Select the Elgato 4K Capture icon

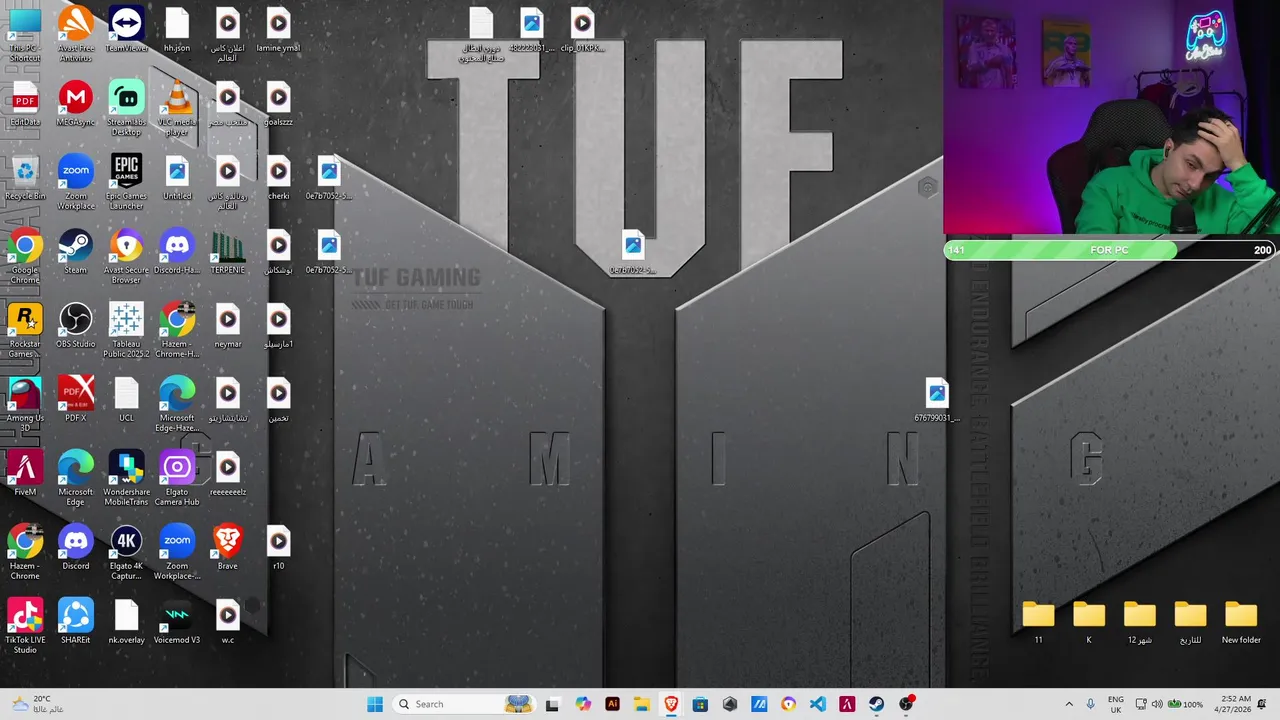pos(126,552)
